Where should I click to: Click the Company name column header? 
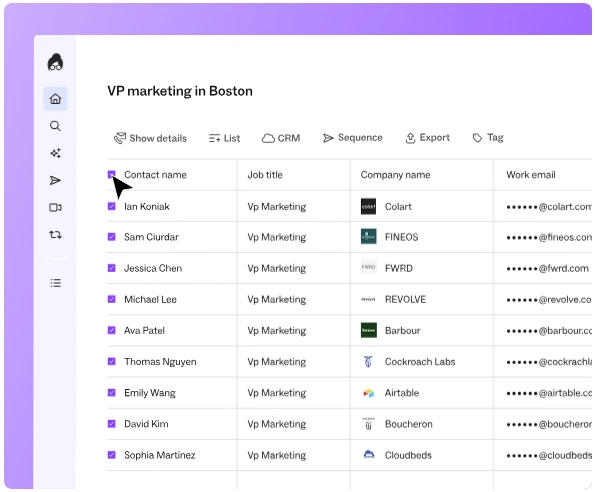pos(395,175)
